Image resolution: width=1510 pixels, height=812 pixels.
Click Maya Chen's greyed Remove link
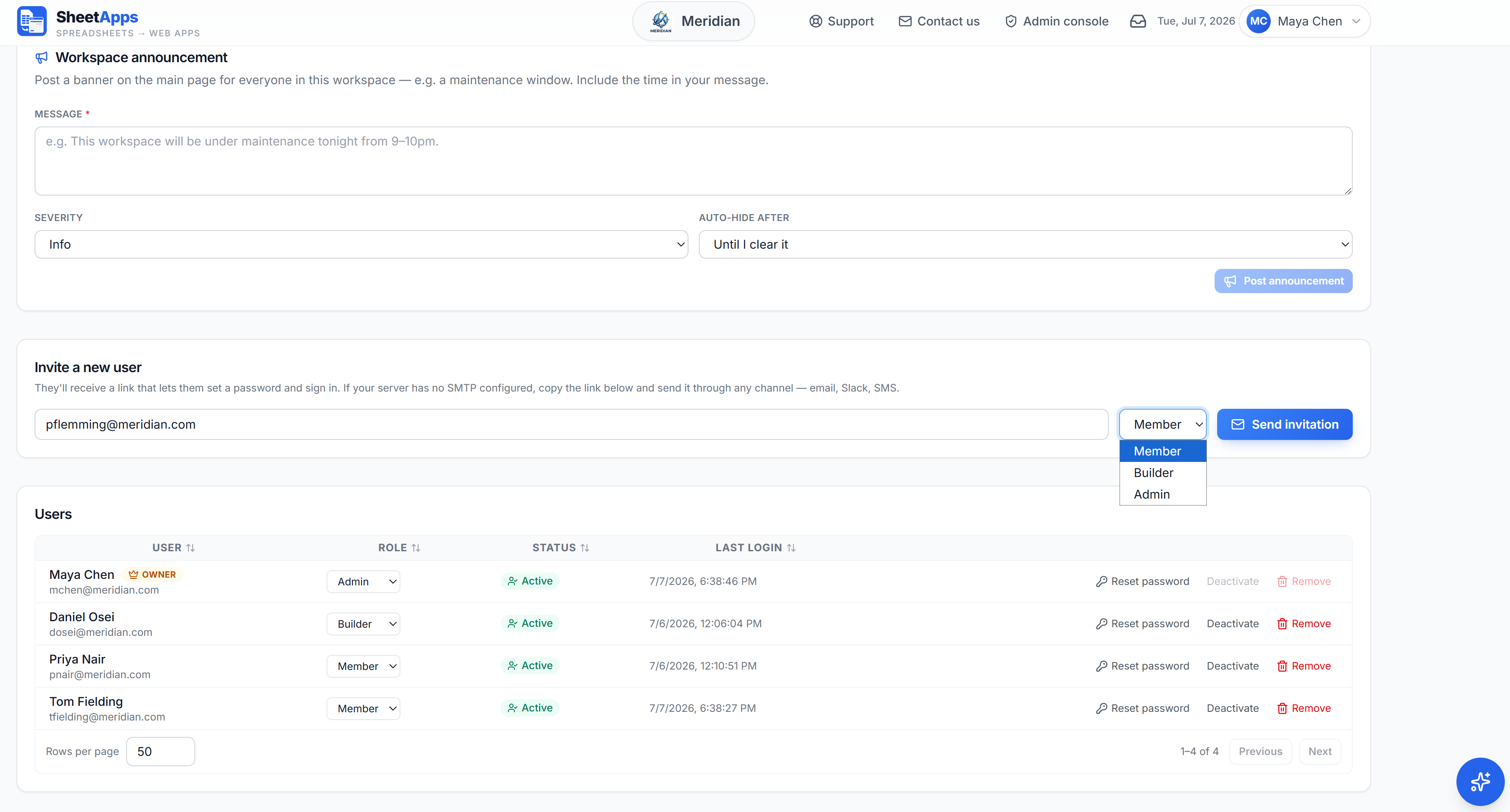1304,582
